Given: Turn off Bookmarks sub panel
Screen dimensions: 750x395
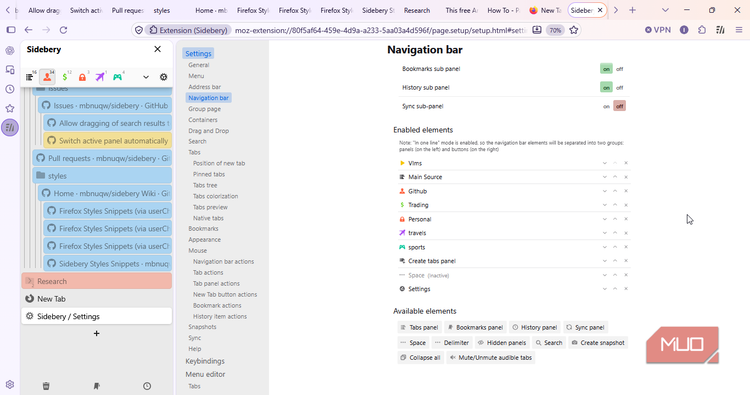Looking at the screenshot, I should [619, 69].
